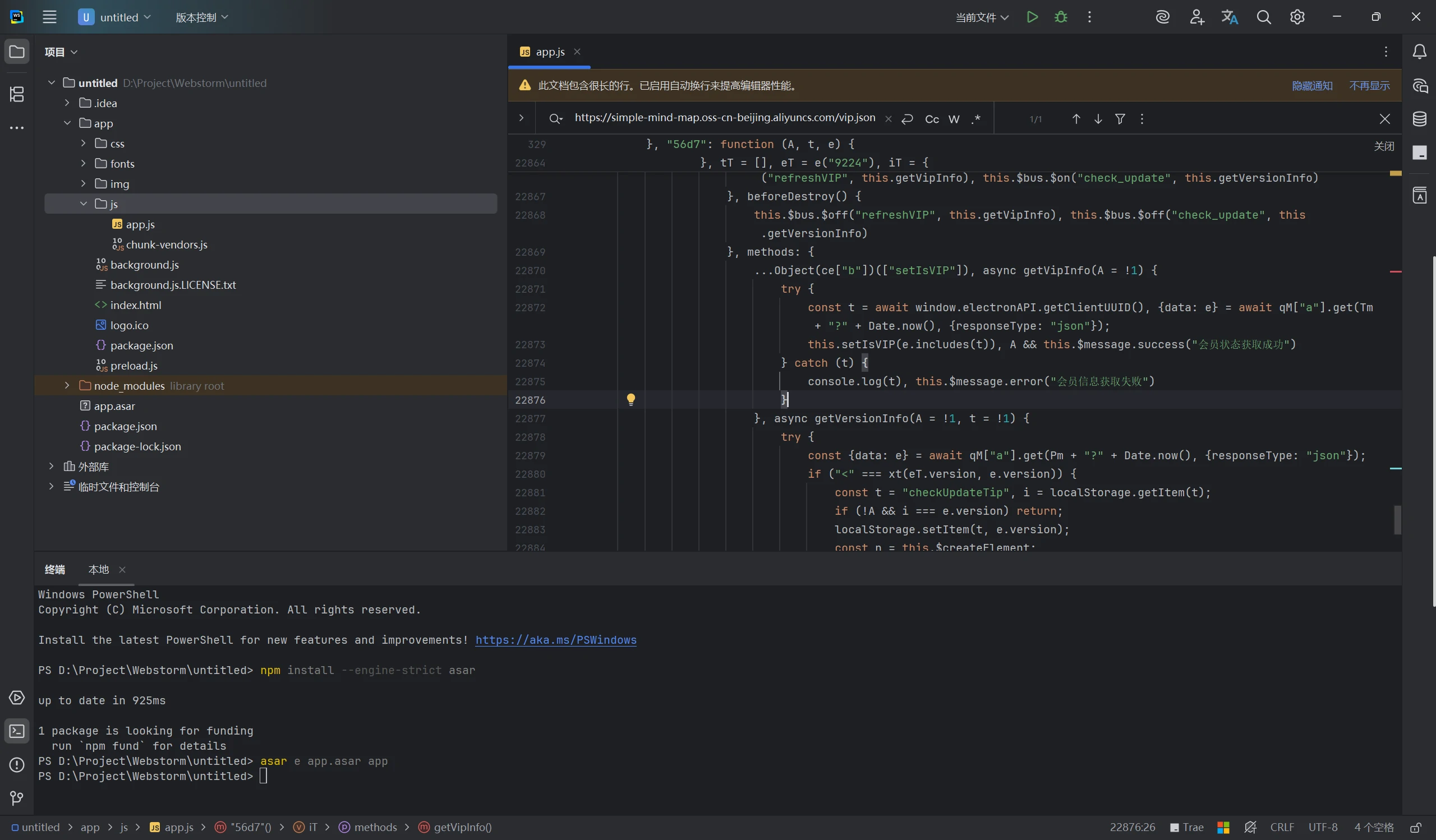Click the Debug bug icon
Image resolution: width=1436 pixels, height=840 pixels.
click(1061, 17)
